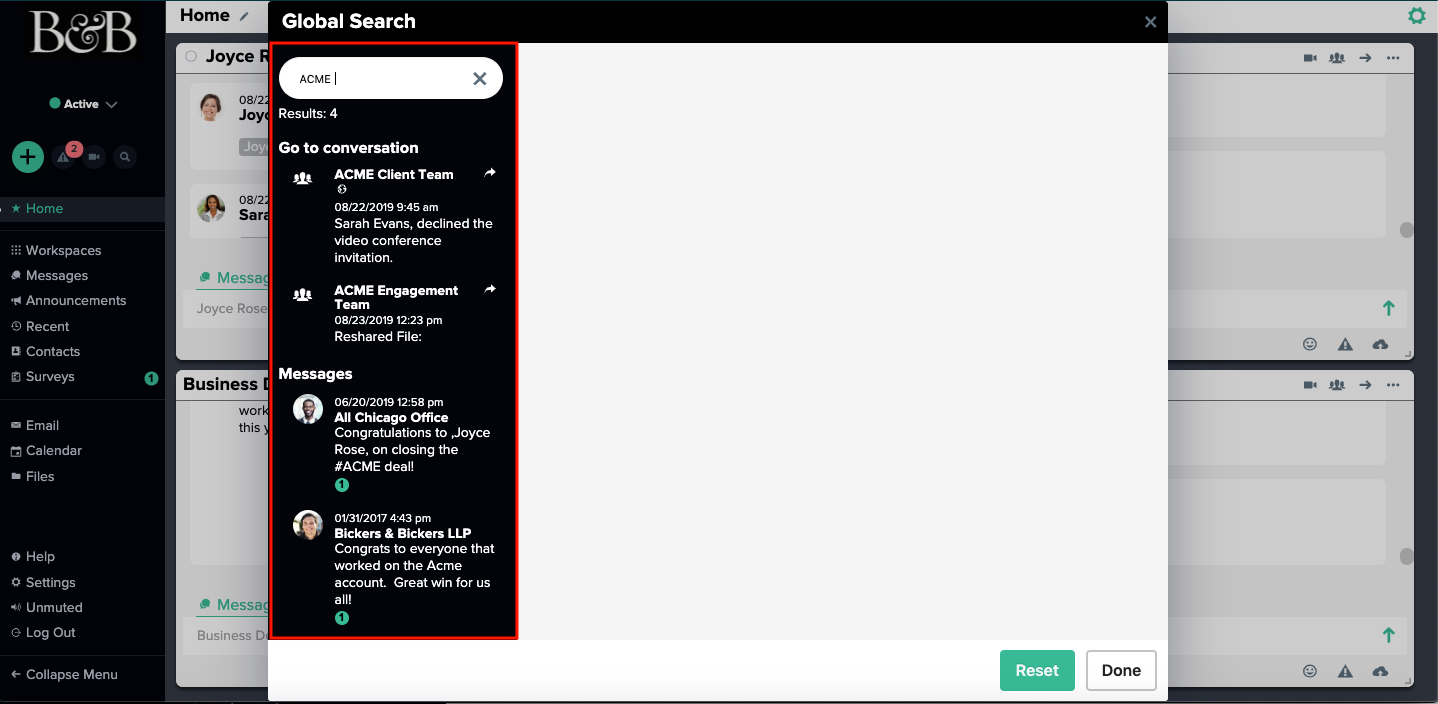This screenshot has height=704, width=1438.
Task: Open more options ellipsis in Business panel
Action: [x=1393, y=385]
